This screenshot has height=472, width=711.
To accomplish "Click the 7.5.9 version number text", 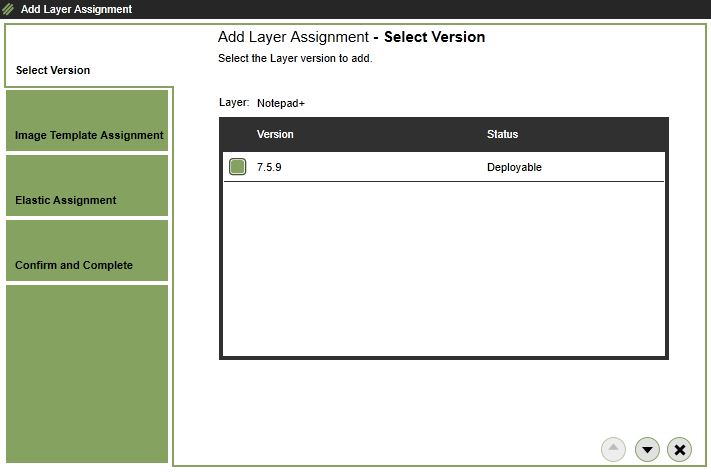I will click(x=269, y=167).
